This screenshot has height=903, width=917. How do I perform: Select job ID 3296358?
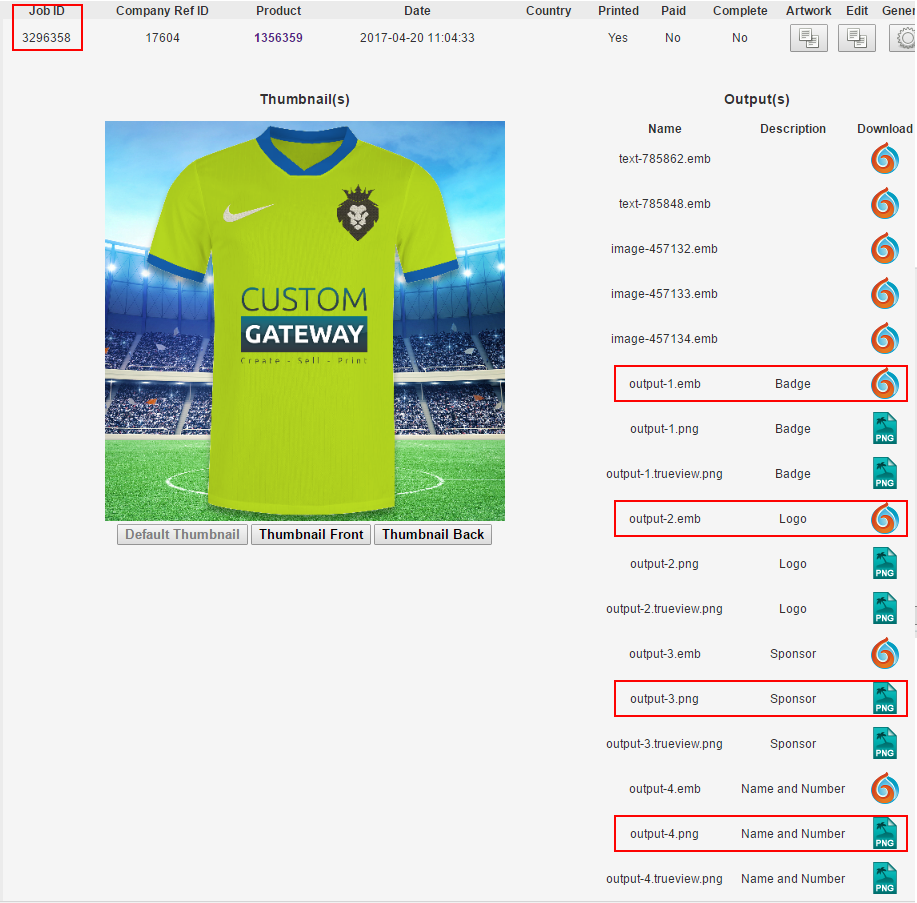coord(46,38)
